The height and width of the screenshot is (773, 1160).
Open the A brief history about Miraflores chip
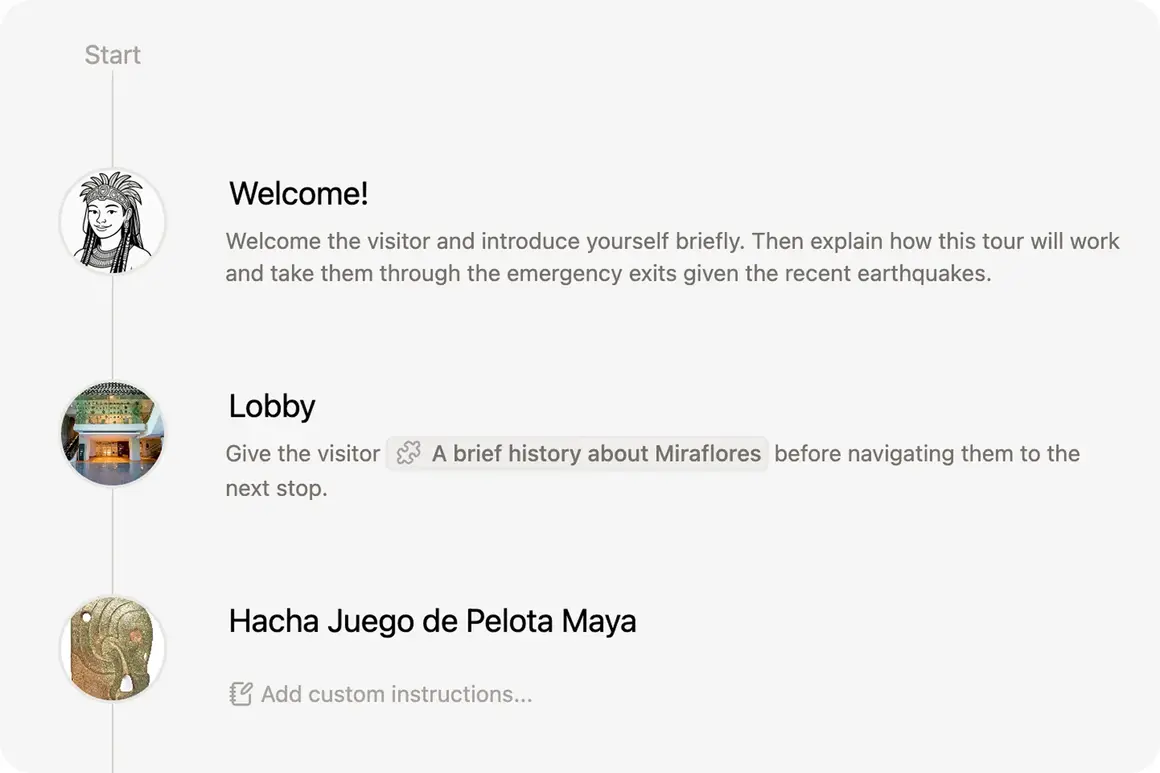[x=576, y=453]
